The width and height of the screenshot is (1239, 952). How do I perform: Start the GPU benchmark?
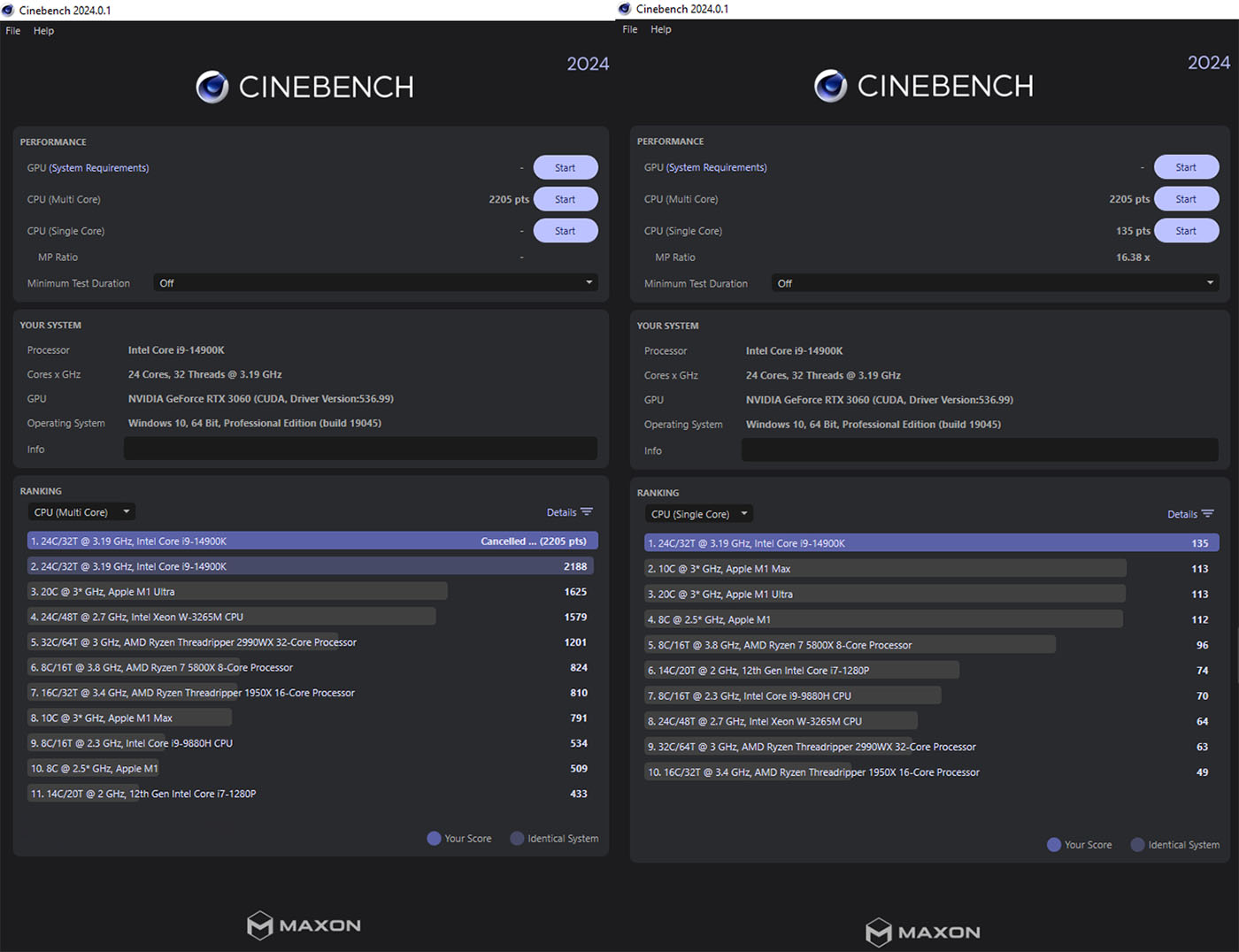coord(566,167)
